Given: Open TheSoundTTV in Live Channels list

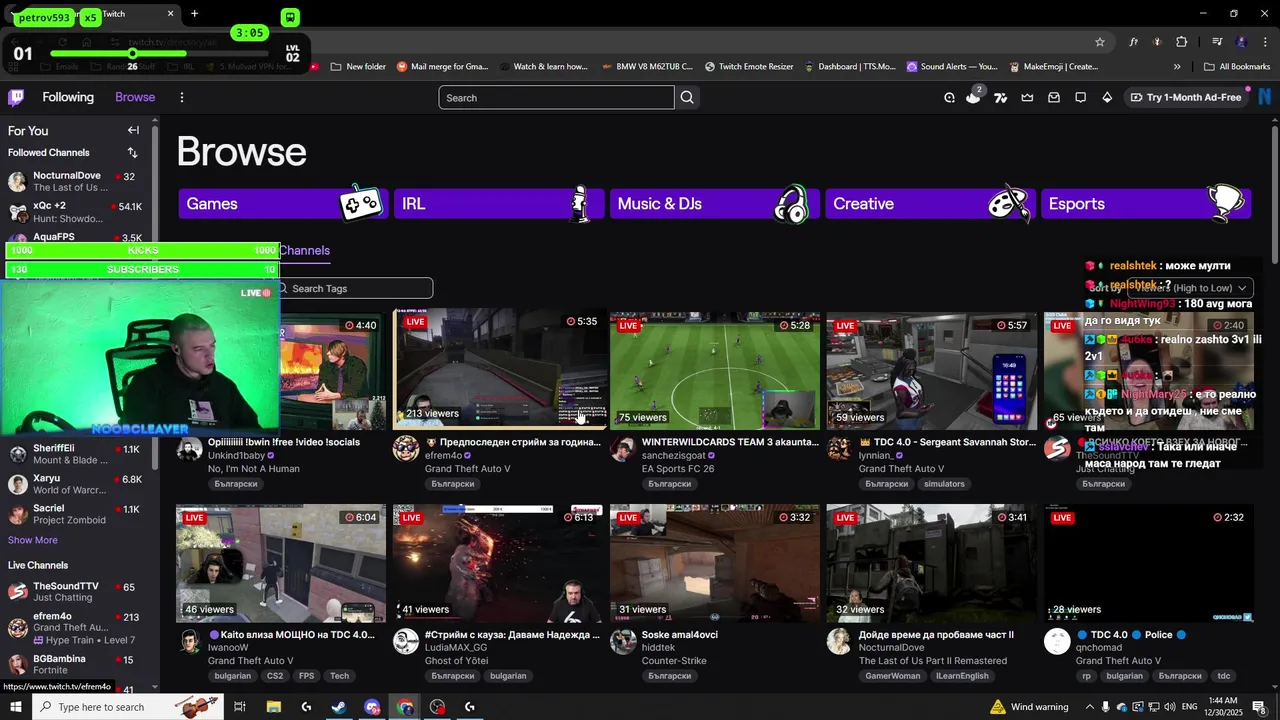Looking at the screenshot, I should (76, 591).
